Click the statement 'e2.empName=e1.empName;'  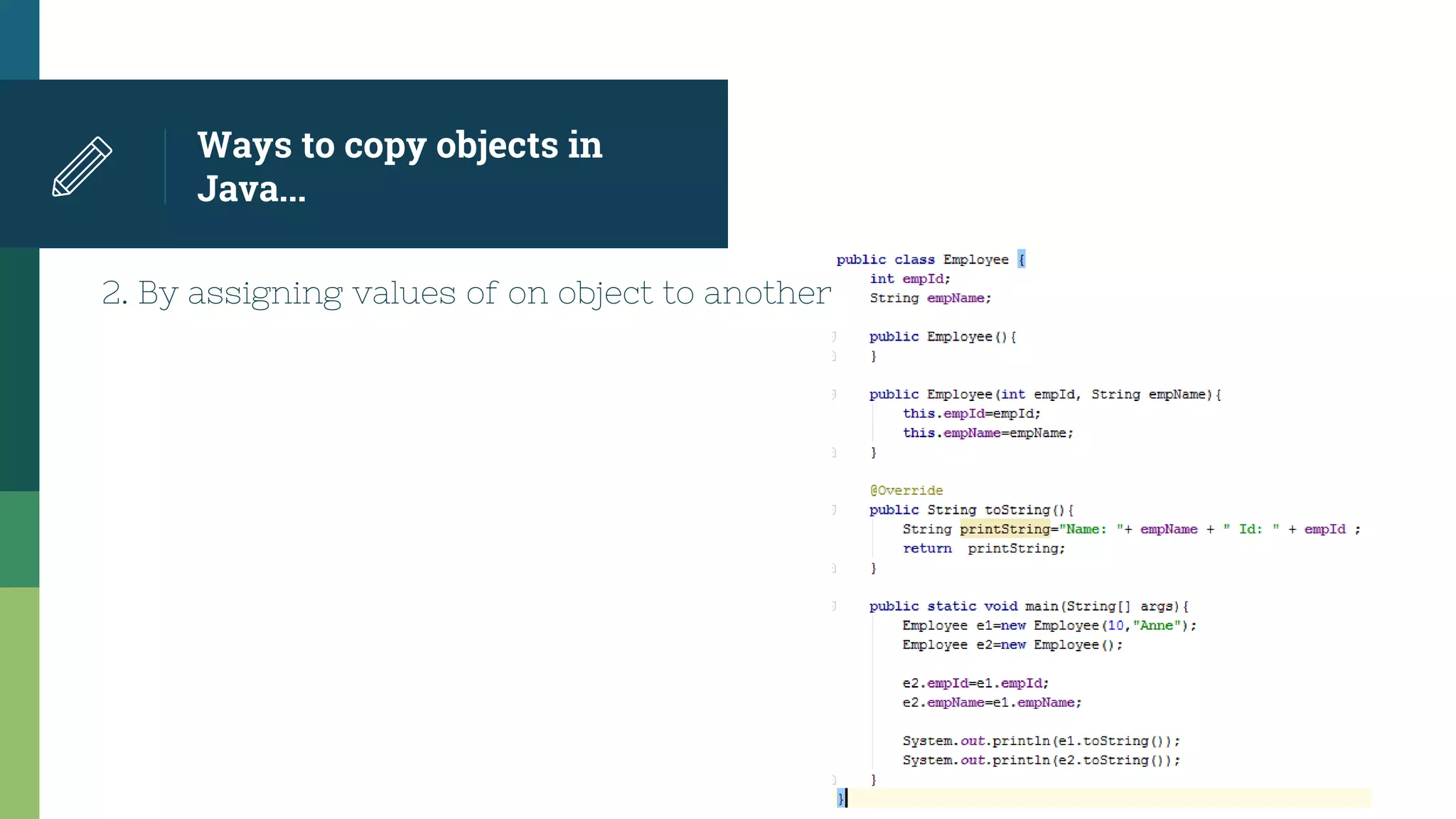click(x=992, y=702)
